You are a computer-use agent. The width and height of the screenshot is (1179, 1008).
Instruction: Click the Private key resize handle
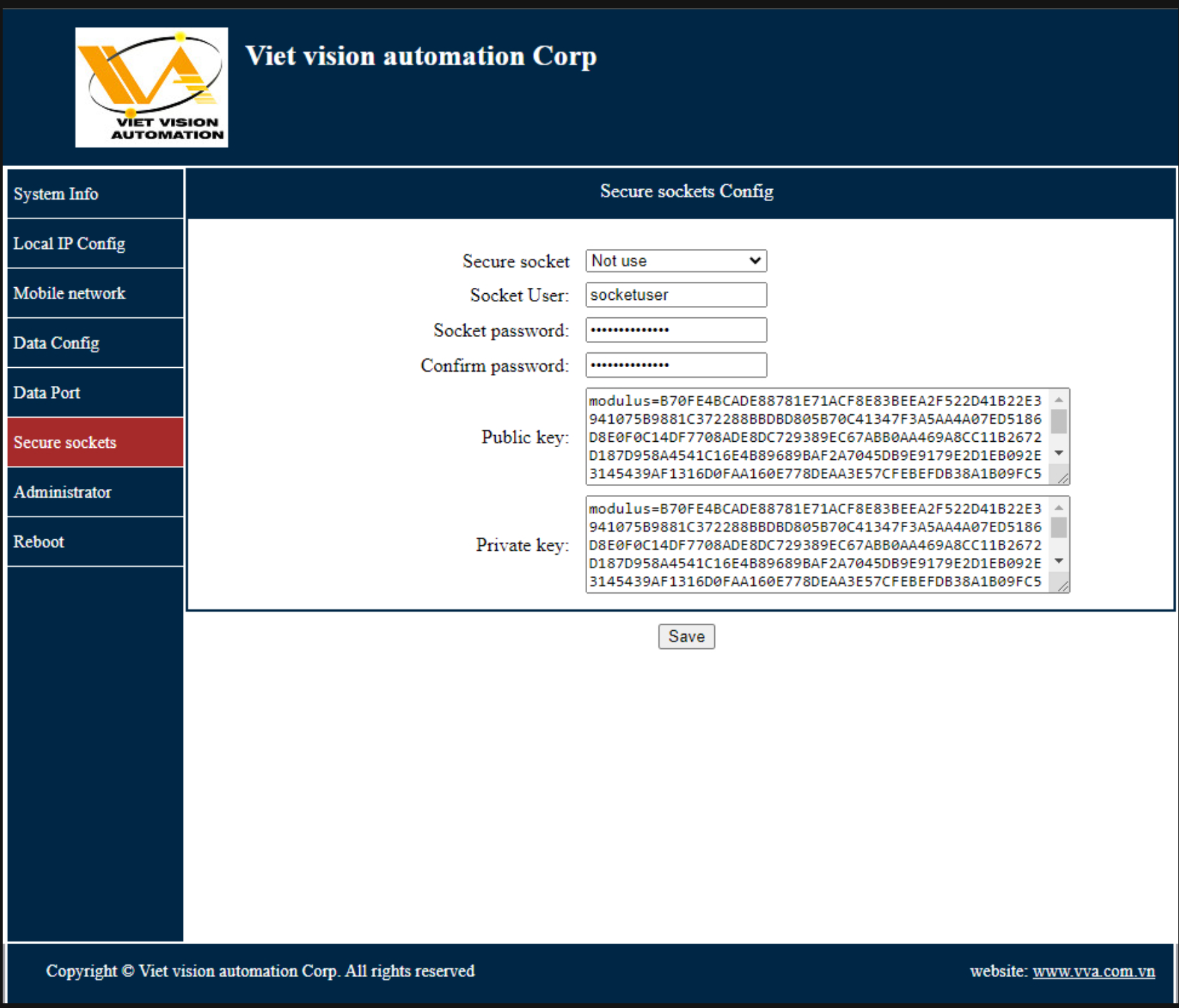(x=1063, y=586)
